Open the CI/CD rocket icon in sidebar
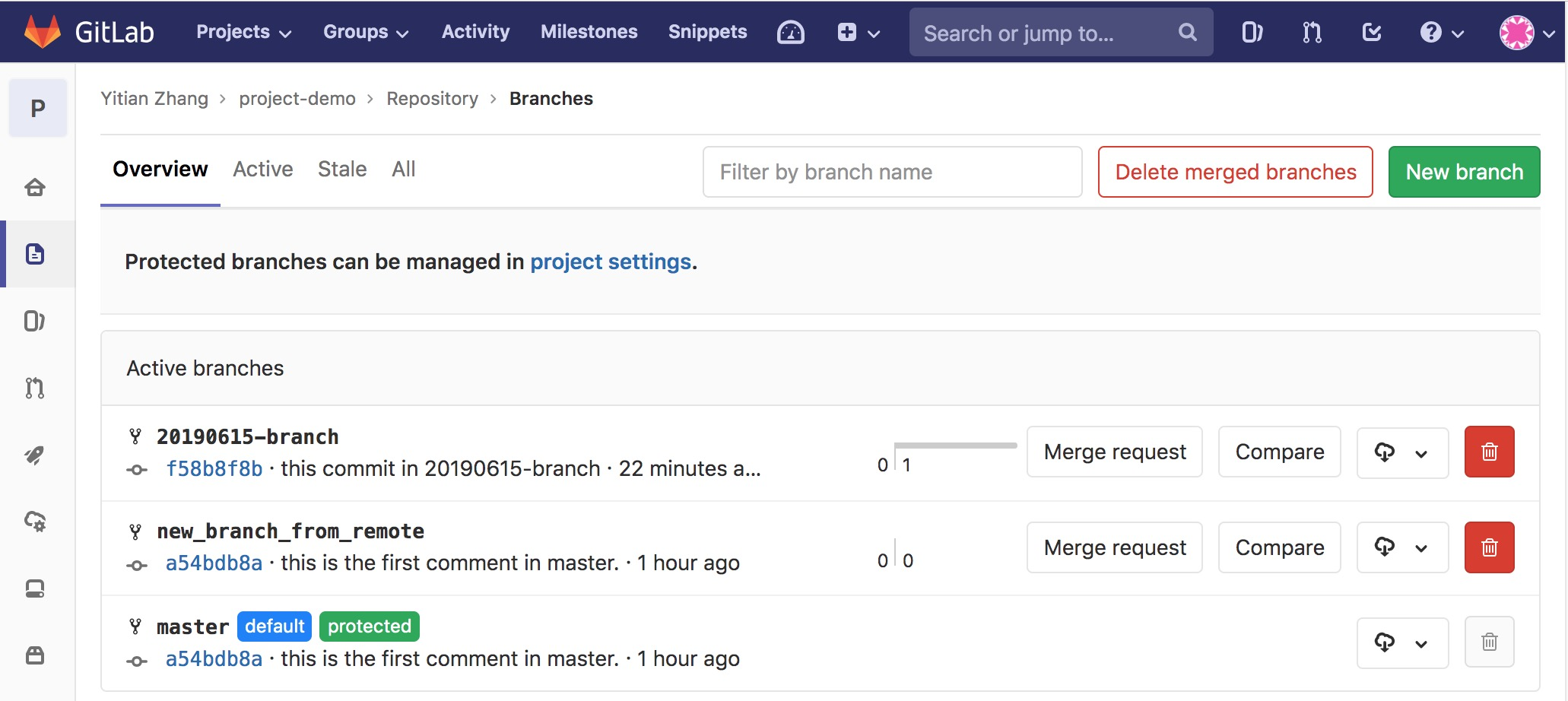1568x701 pixels. 35,455
